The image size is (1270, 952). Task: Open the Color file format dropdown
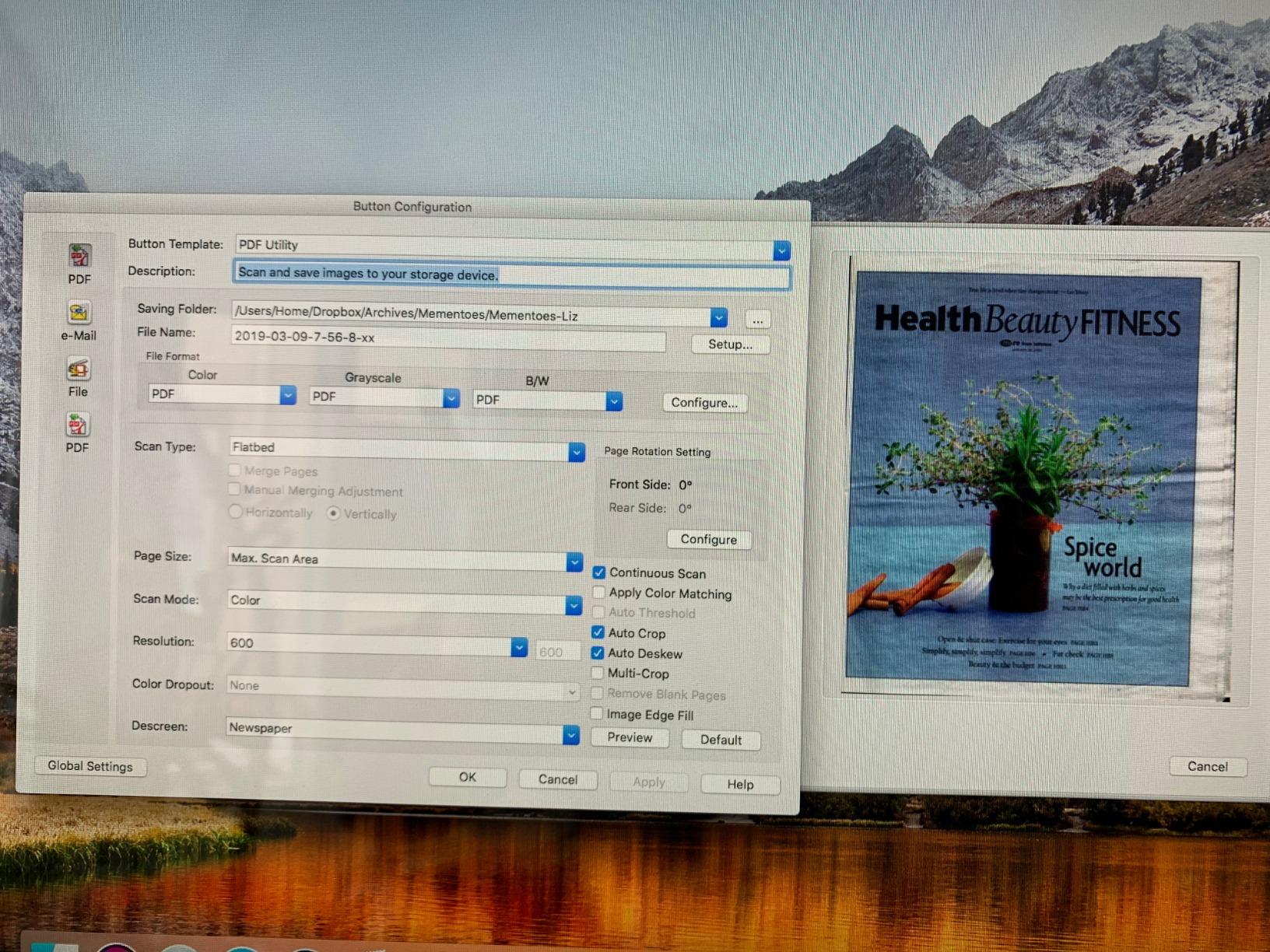point(287,395)
